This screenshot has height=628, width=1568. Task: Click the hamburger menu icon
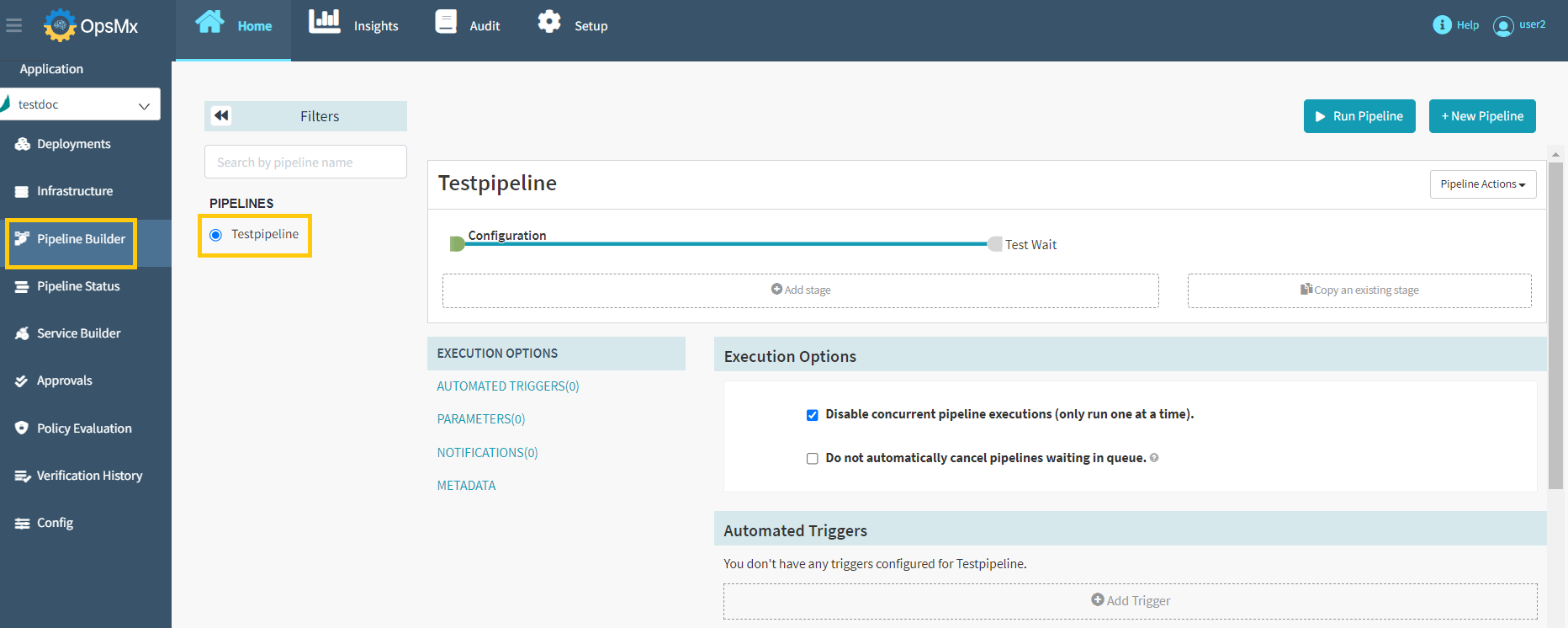point(13,26)
